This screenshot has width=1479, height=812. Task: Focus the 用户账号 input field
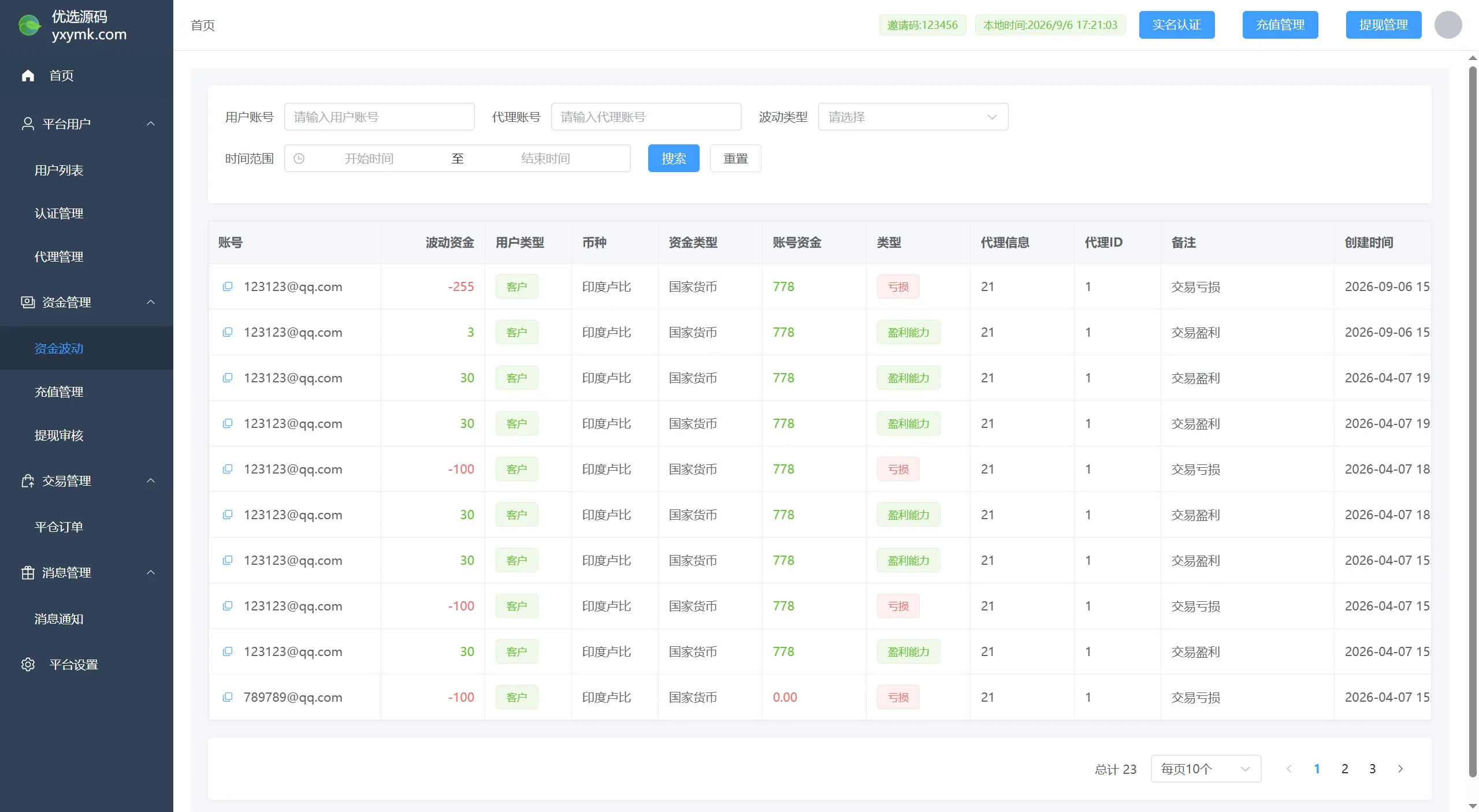[x=380, y=117]
